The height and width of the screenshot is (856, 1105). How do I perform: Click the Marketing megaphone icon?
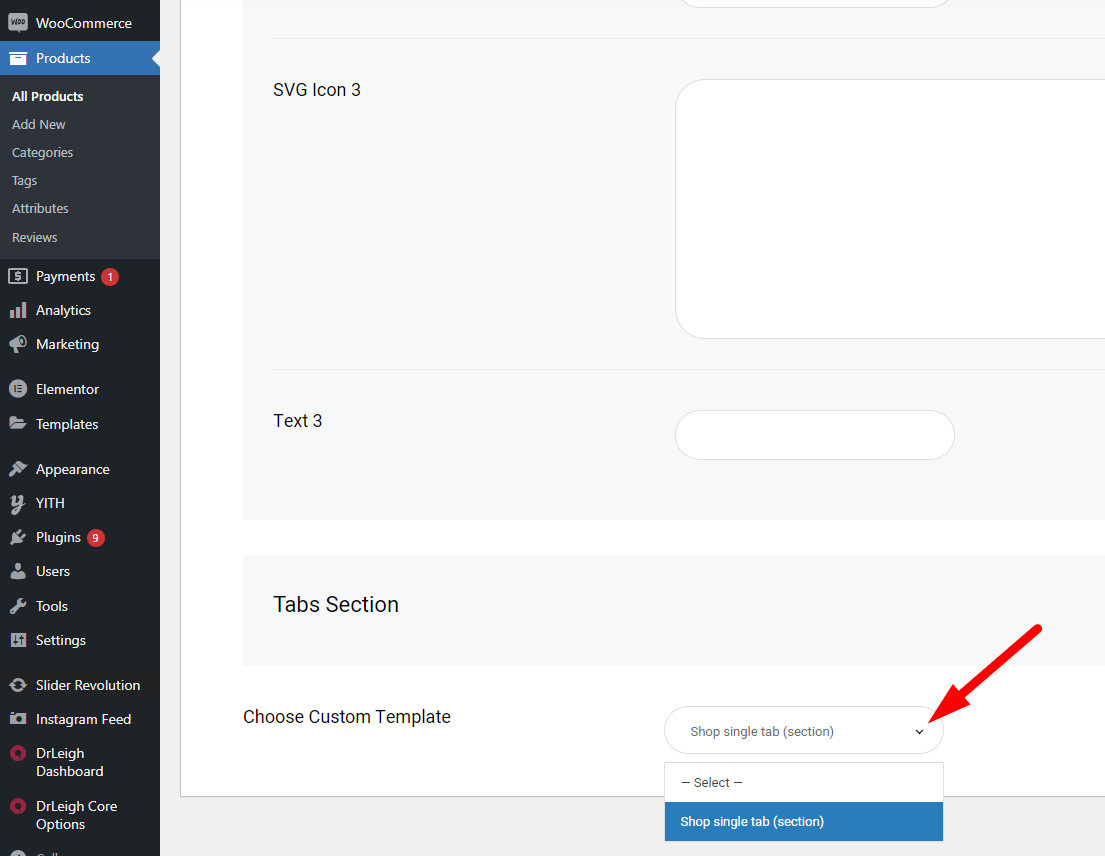pyautogui.click(x=18, y=344)
